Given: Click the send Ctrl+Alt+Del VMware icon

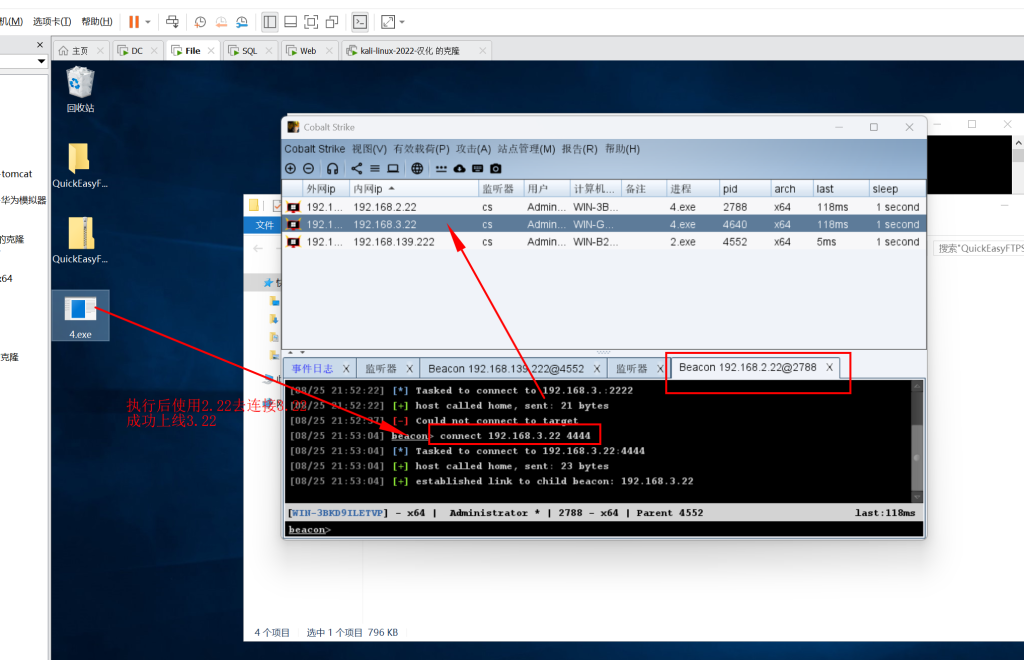Looking at the screenshot, I should pos(172,22).
